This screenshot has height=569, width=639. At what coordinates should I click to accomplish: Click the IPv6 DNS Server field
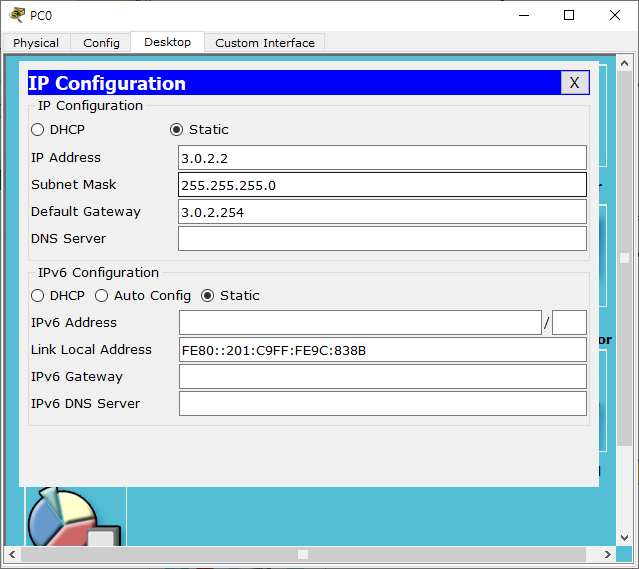(x=383, y=404)
